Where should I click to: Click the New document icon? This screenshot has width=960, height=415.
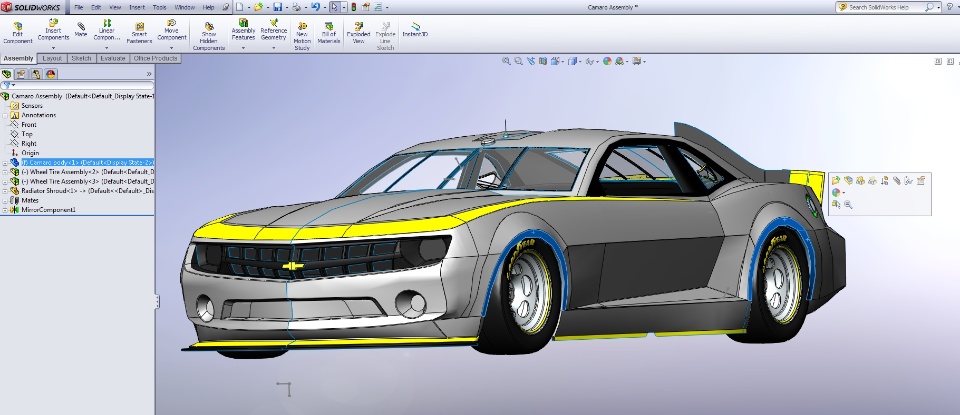click(239, 7)
